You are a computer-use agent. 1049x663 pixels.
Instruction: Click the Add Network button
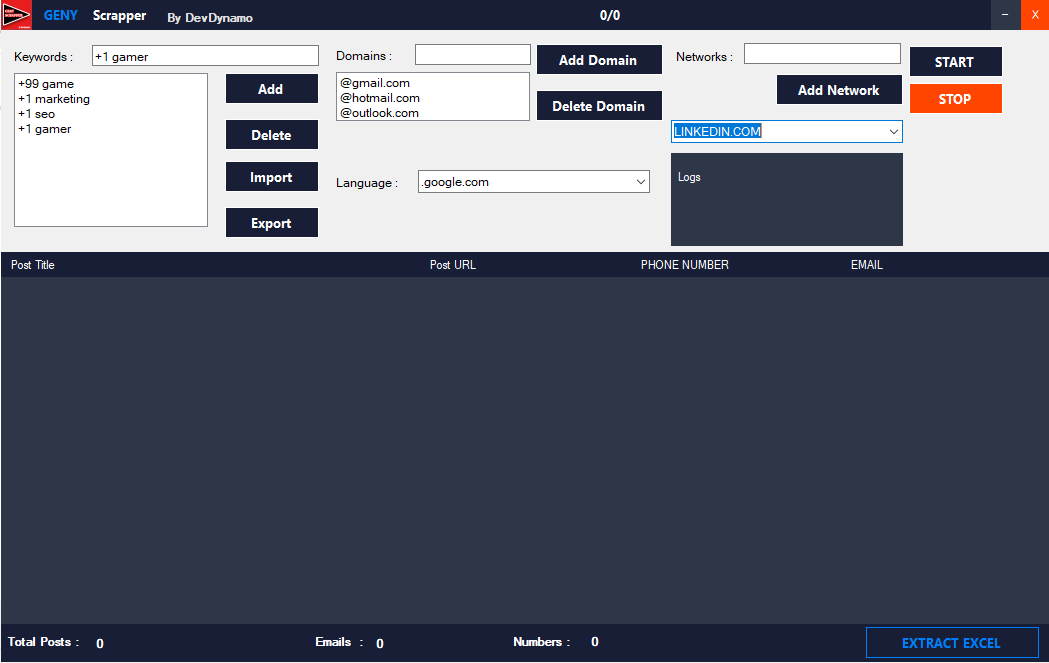coord(838,90)
